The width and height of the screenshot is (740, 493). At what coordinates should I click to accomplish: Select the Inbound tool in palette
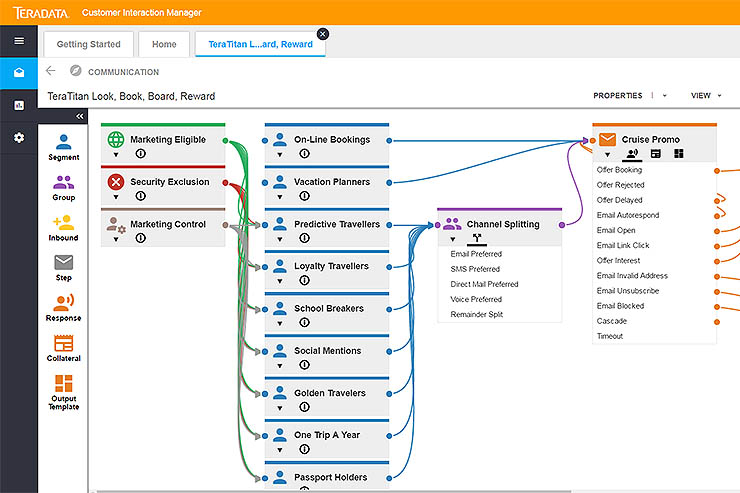tap(64, 227)
